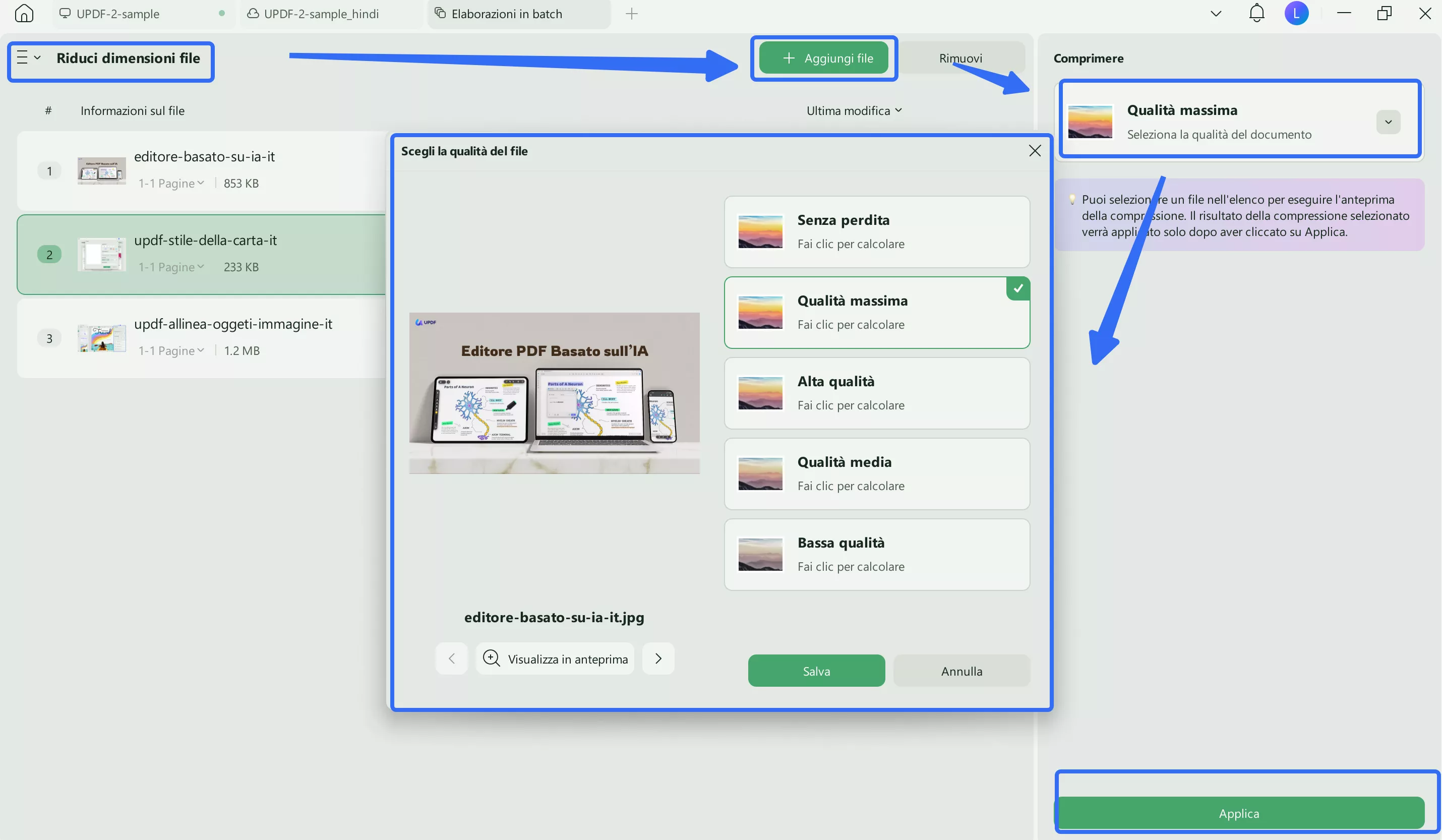
Task: Open a new tab with plus icon
Action: pos(631,14)
